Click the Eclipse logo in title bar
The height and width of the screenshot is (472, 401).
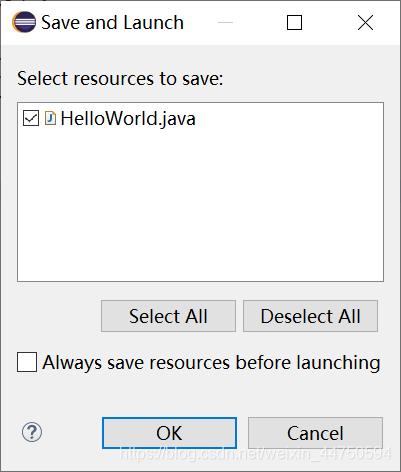pyautogui.click(x=24, y=22)
